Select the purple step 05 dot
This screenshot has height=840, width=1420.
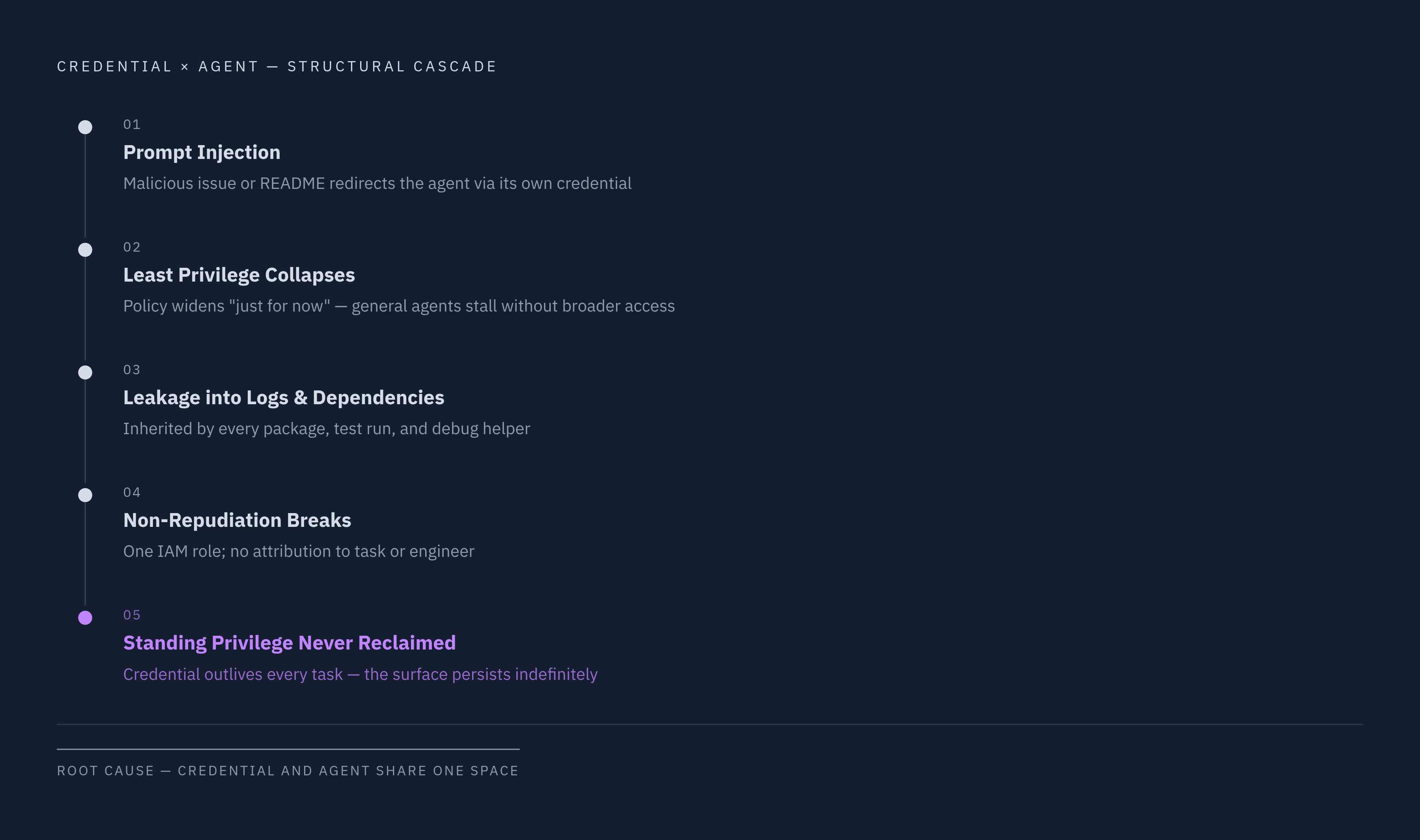[x=85, y=618]
